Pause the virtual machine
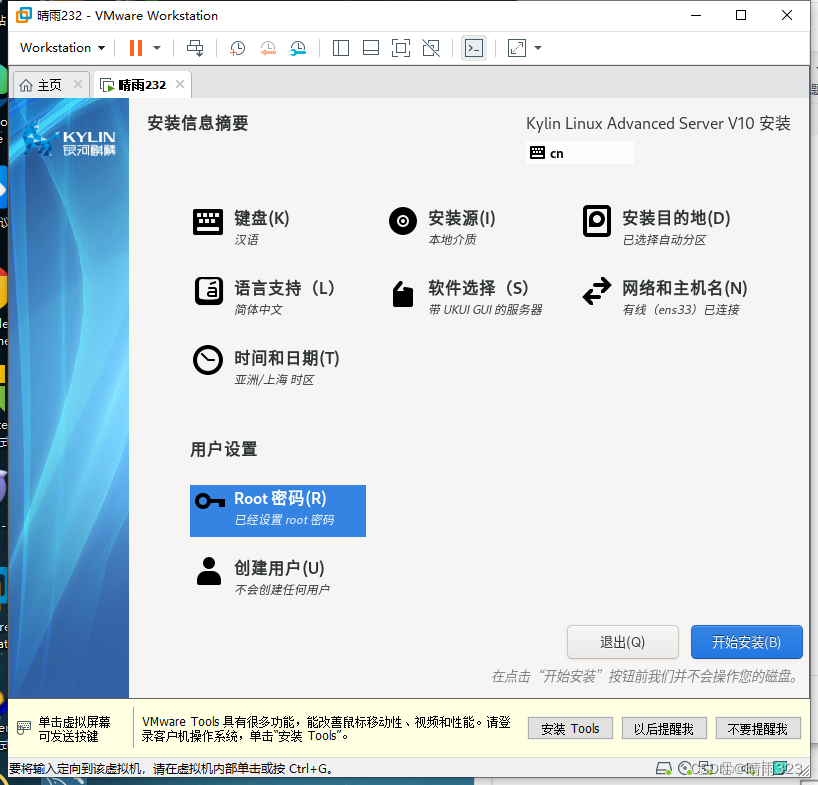 136,47
